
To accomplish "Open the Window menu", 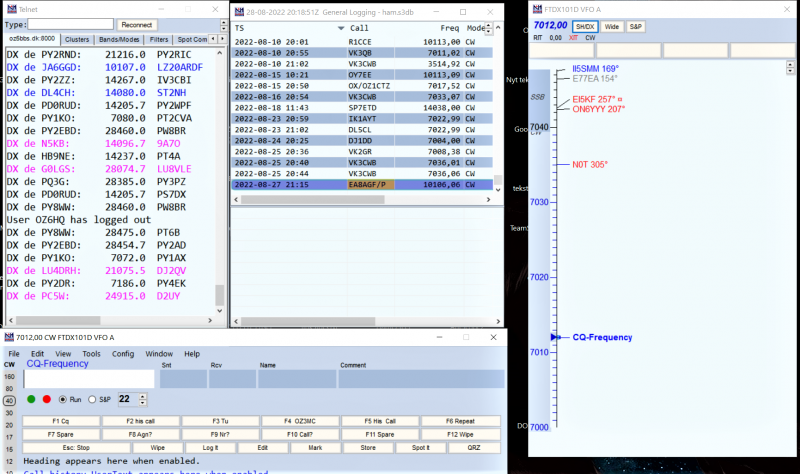I will [x=159, y=354].
